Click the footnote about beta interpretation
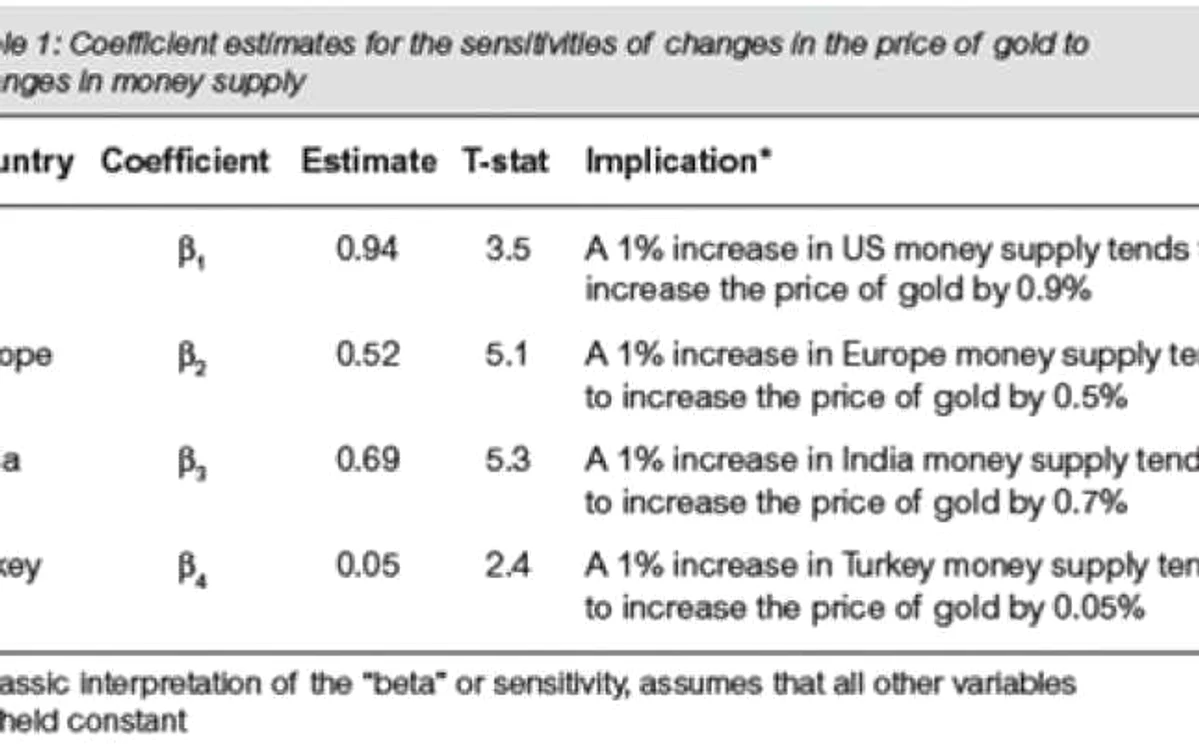Screen dimensions: 1199x750 tap(538, 701)
